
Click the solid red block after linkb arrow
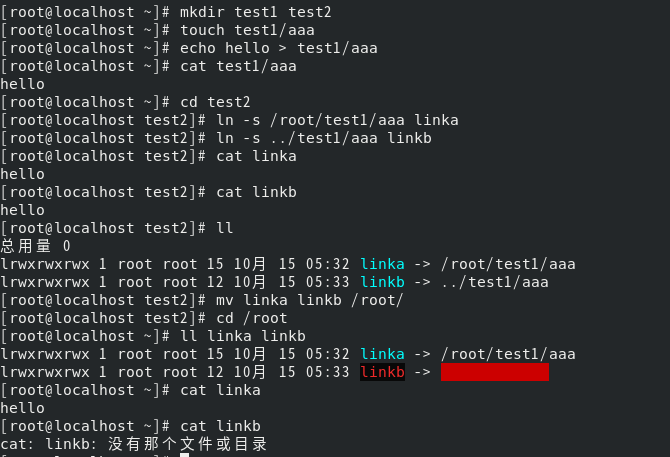coord(494,372)
